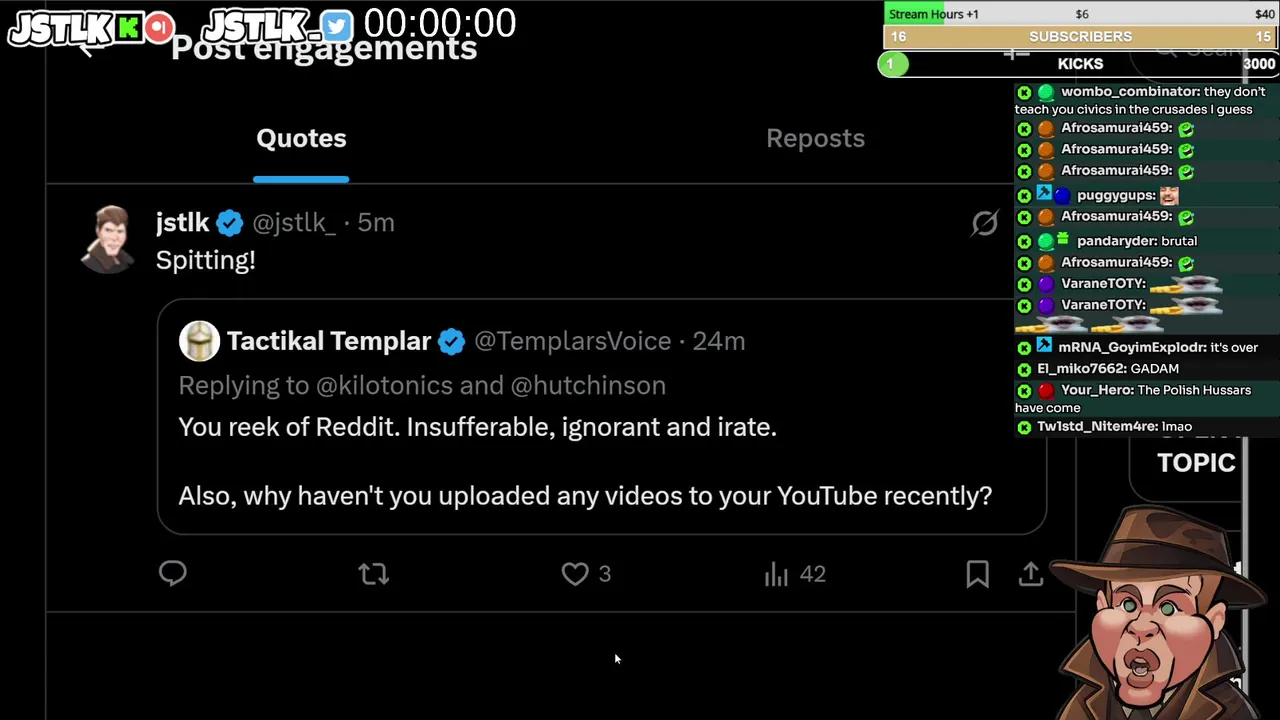Bookmark the jstlk quote post
This screenshot has width=1280, height=720.
click(977, 574)
